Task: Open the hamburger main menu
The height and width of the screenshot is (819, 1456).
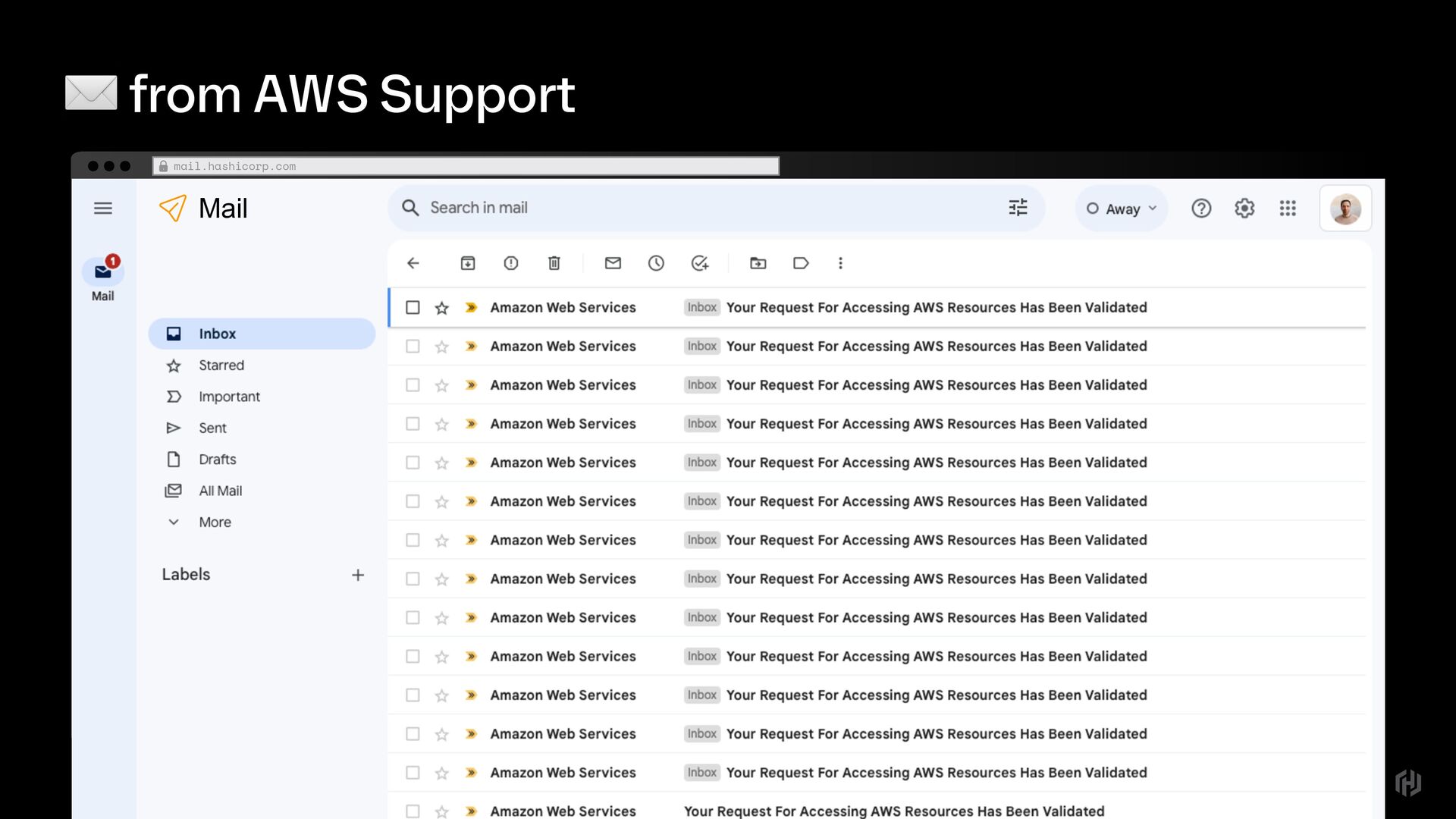Action: point(103,209)
